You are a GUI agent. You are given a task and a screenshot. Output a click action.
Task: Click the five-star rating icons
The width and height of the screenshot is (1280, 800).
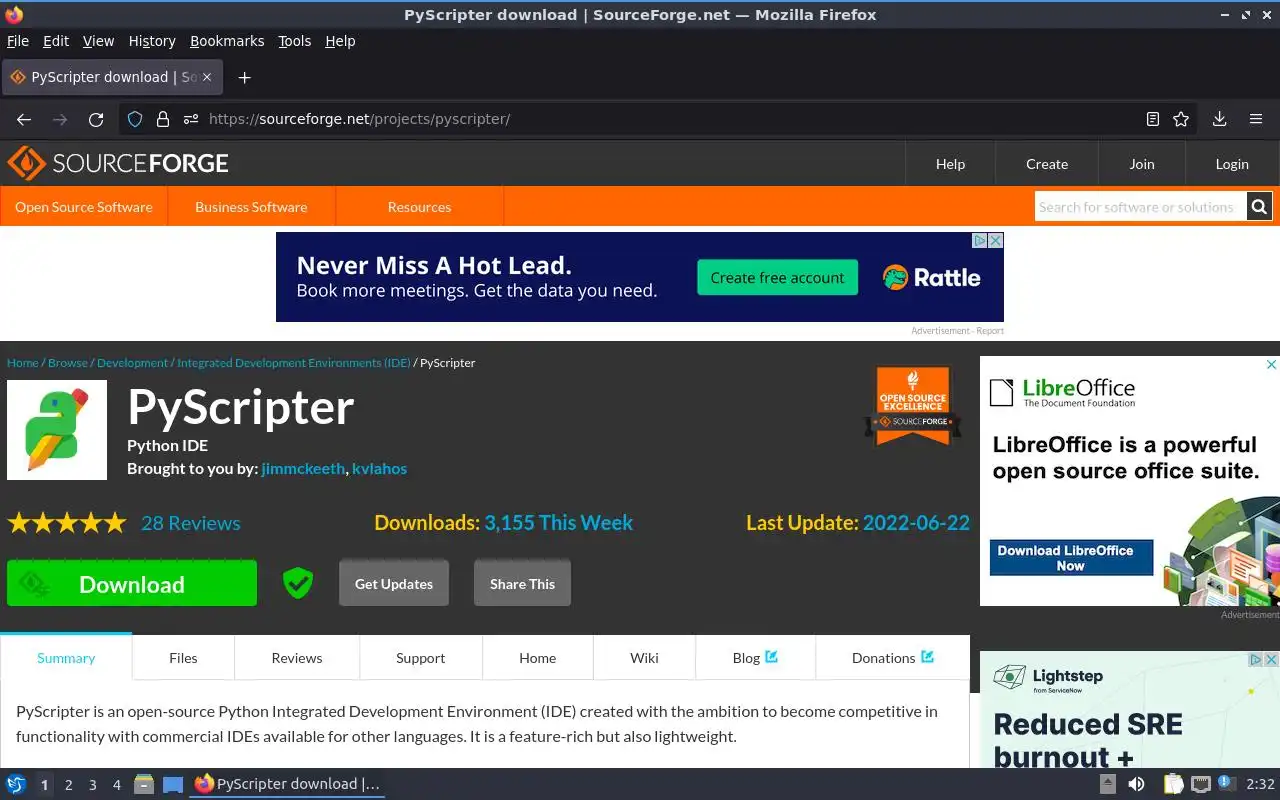(x=67, y=523)
